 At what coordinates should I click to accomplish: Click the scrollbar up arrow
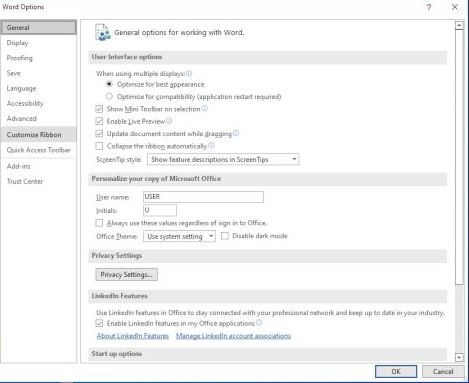tap(459, 25)
